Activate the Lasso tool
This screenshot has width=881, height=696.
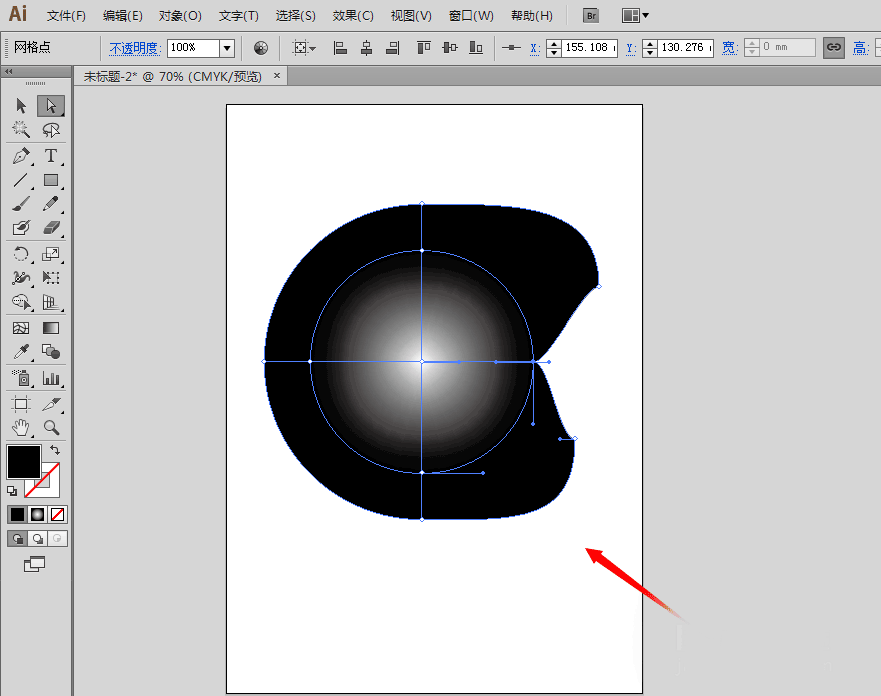pyautogui.click(x=51, y=130)
